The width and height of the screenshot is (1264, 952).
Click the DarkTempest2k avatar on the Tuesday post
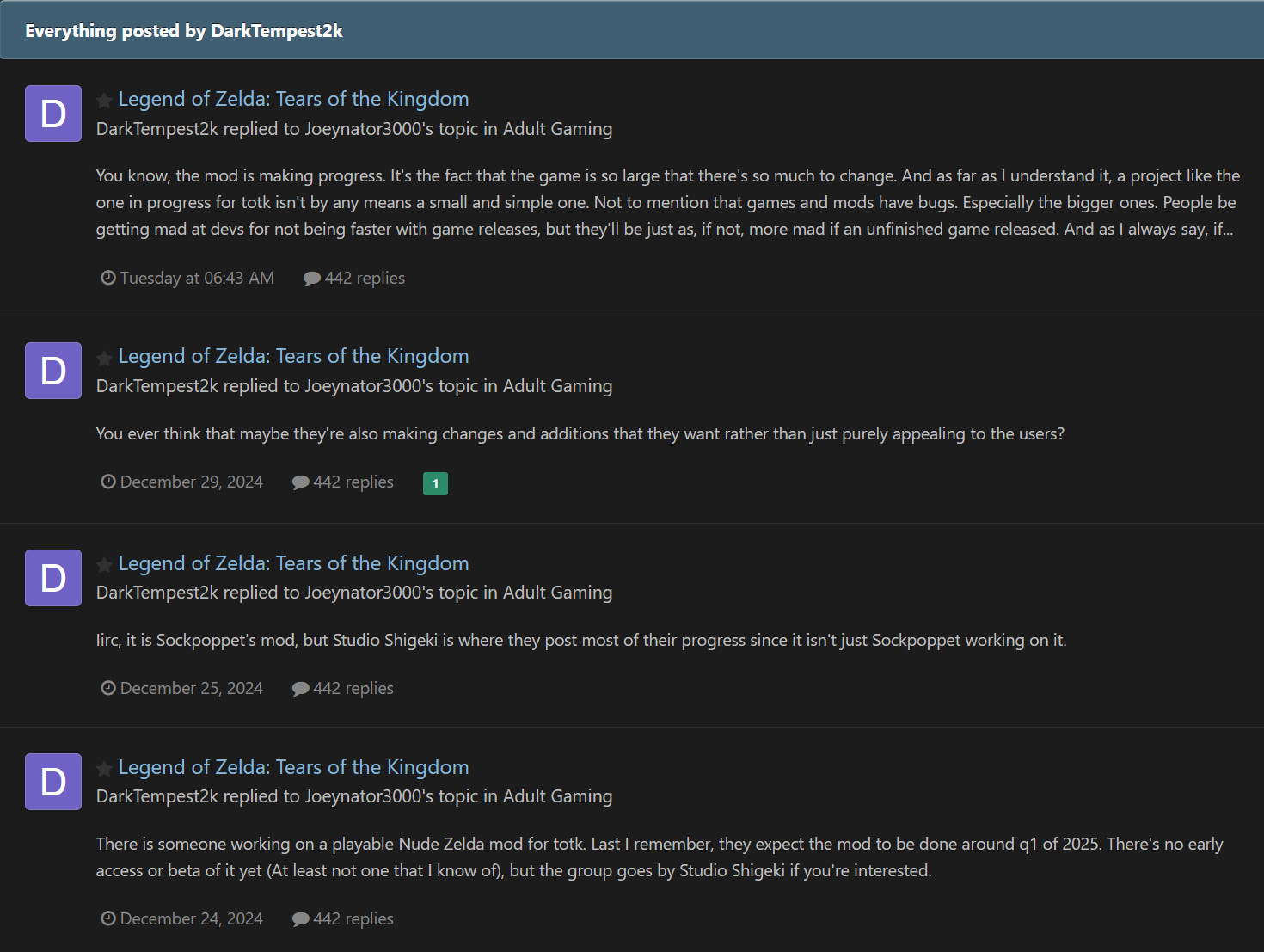pos(53,114)
